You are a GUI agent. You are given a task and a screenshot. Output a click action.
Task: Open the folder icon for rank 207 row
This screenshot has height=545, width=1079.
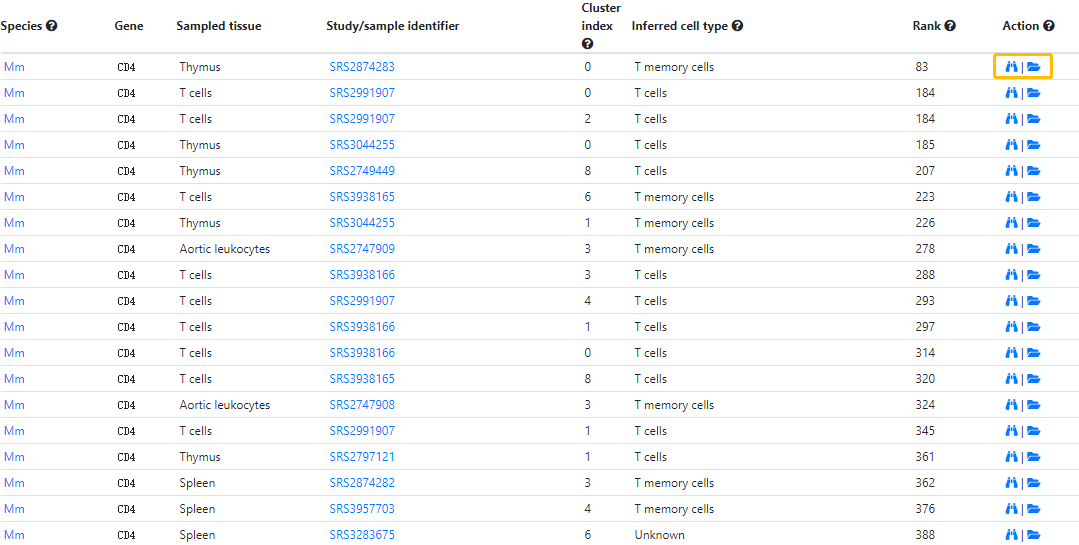pyautogui.click(x=1034, y=171)
